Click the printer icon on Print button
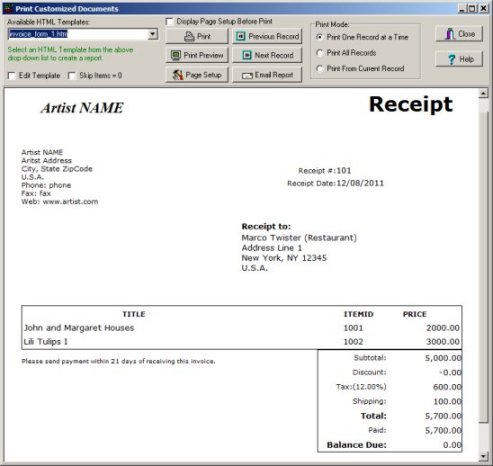This screenshot has width=493, height=466. pyautogui.click(x=189, y=36)
